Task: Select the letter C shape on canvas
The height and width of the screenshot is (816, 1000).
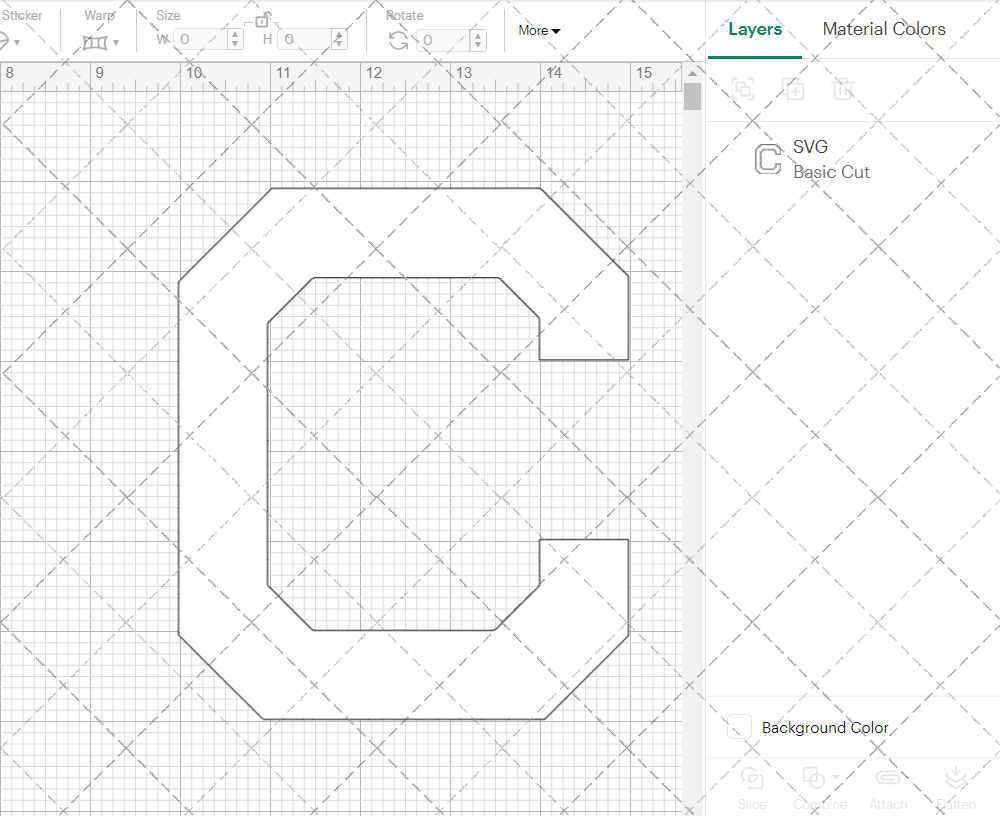Action: click(223, 454)
